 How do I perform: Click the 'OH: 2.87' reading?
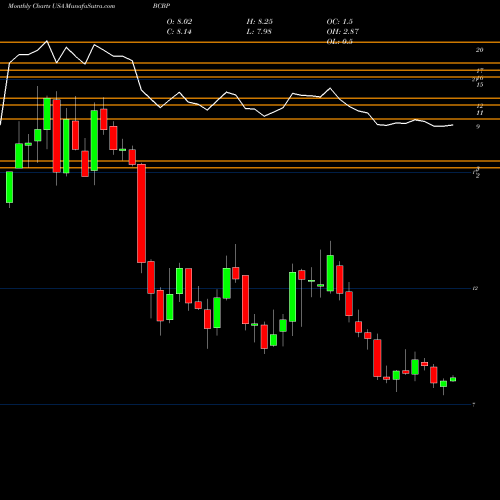[343, 32]
